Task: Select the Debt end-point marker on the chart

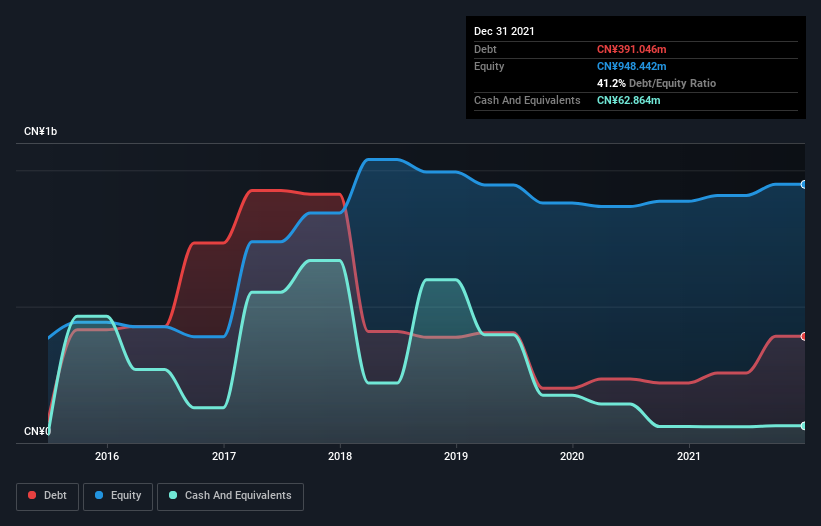Action: tap(804, 337)
